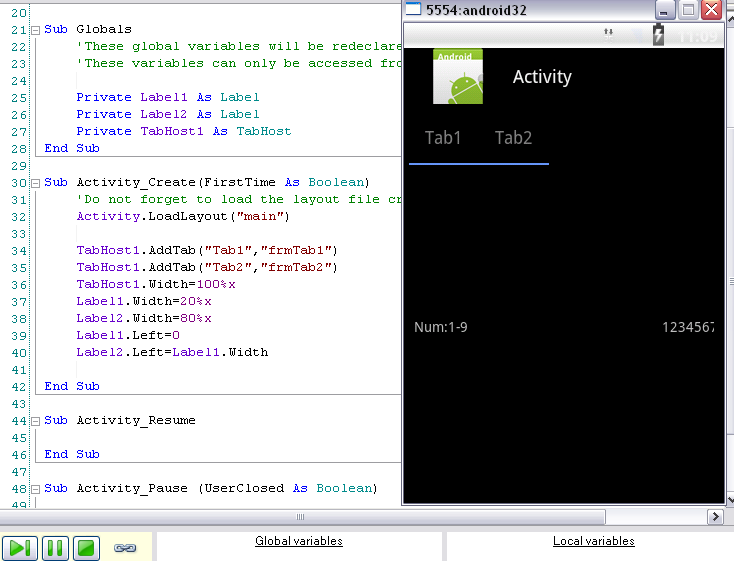The width and height of the screenshot is (734, 561).
Task: Click the Num:1-9 label
Action: [x=440, y=327]
